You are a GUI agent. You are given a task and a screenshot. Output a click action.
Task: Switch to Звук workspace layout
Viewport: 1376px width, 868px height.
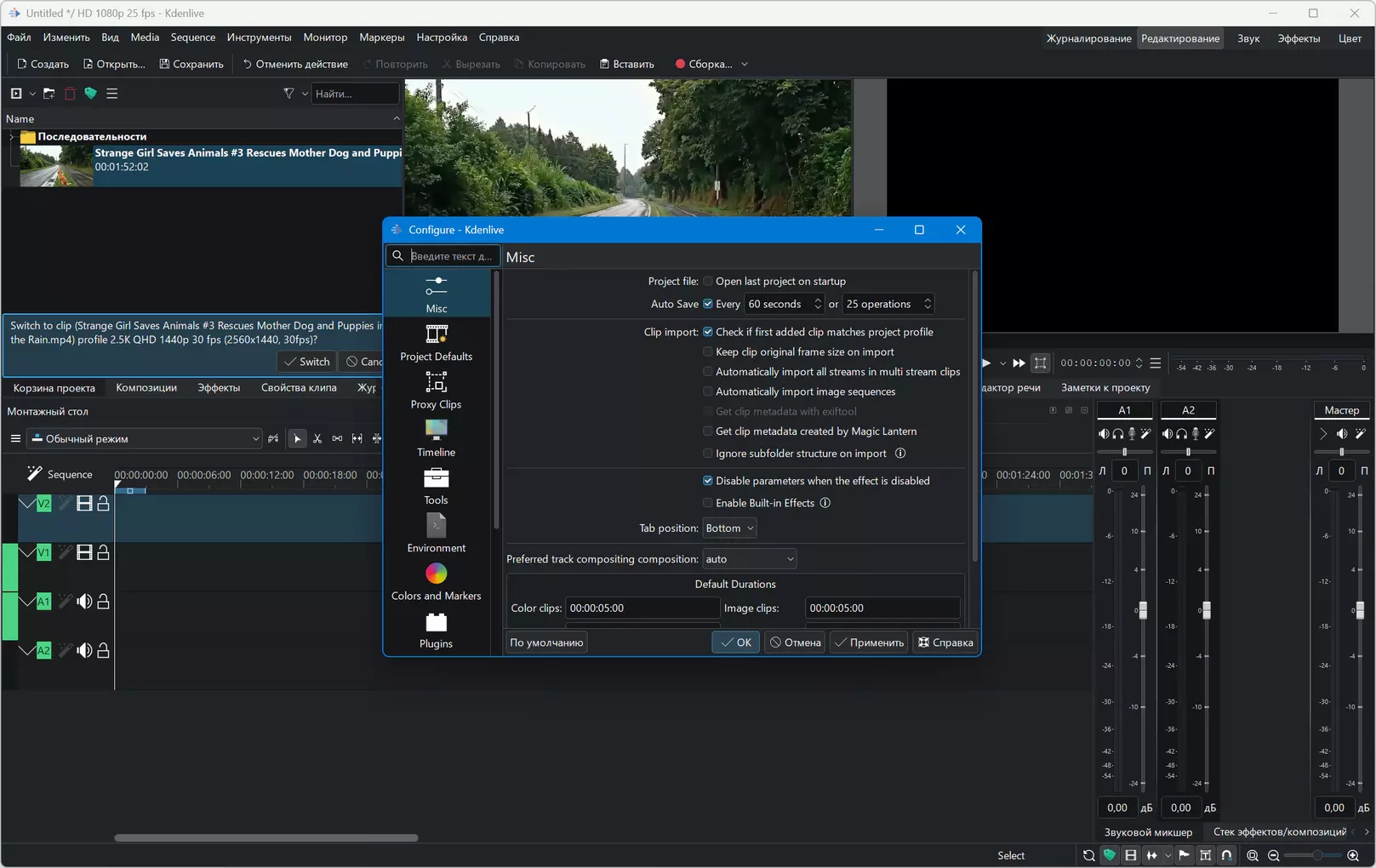(x=1248, y=38)
